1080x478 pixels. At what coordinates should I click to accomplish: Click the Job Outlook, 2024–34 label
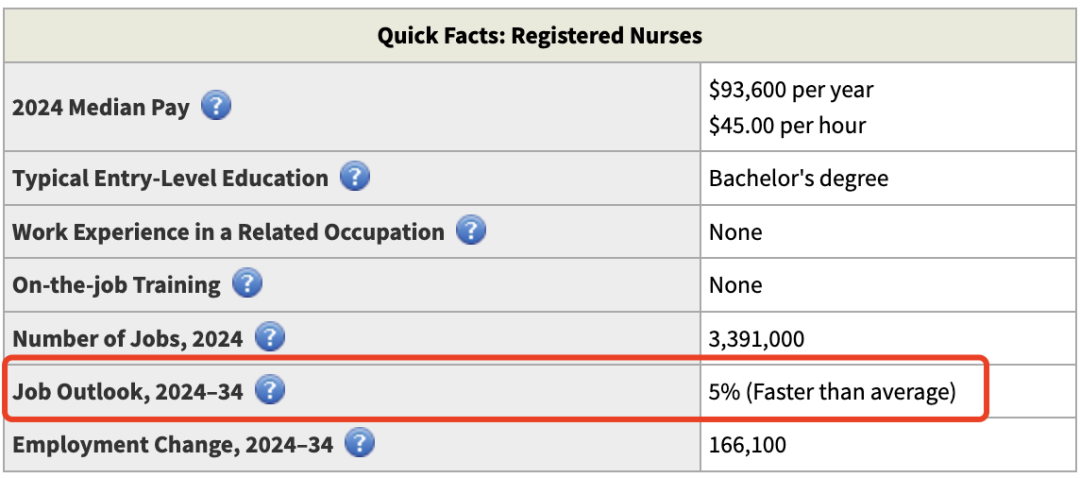click(x=128, y=392)
